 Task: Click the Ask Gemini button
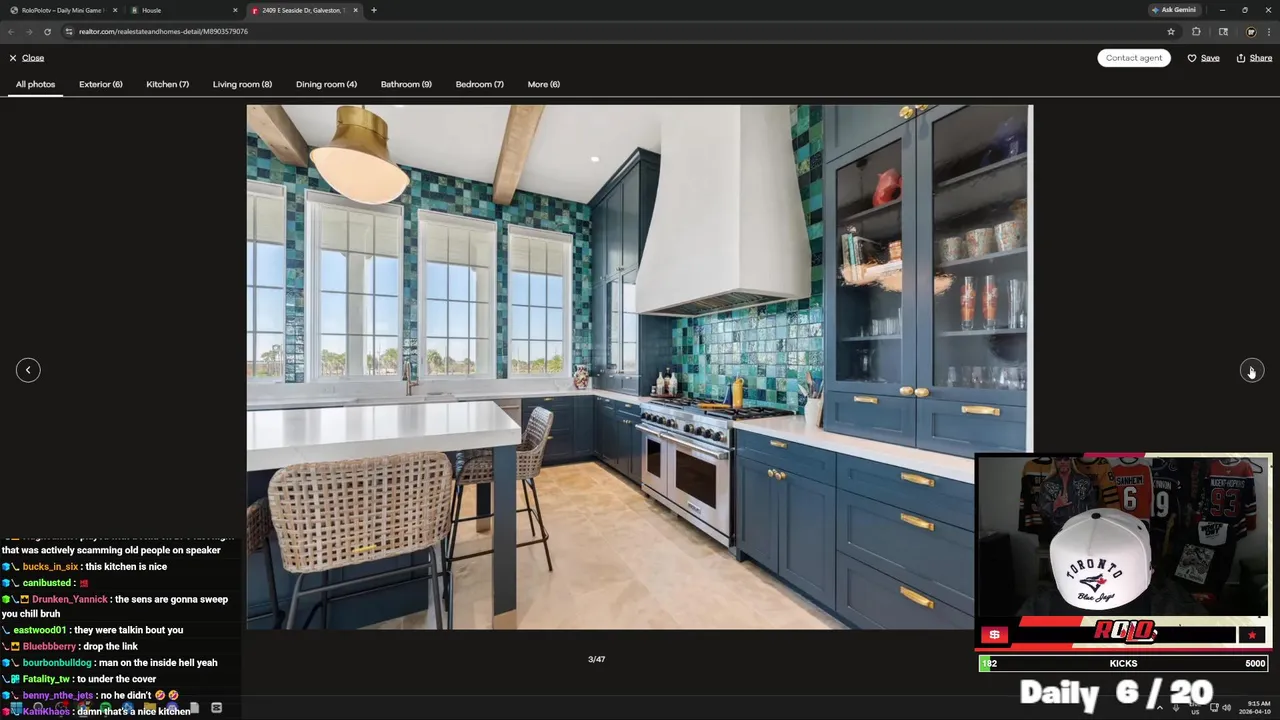click(1174, 10)
